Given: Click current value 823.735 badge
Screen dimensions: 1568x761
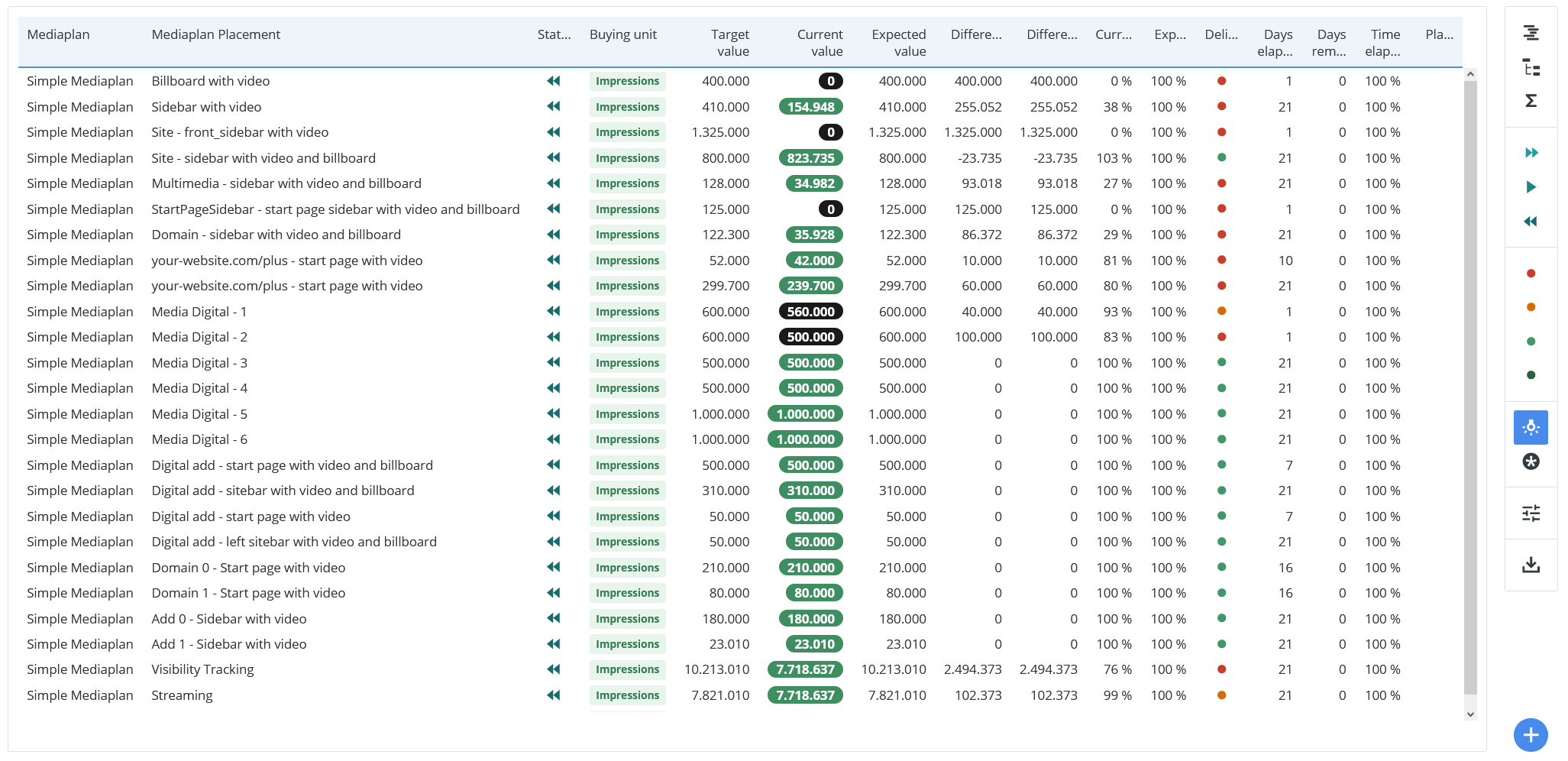Looking at the screenshot, I should tap(810, 158).
